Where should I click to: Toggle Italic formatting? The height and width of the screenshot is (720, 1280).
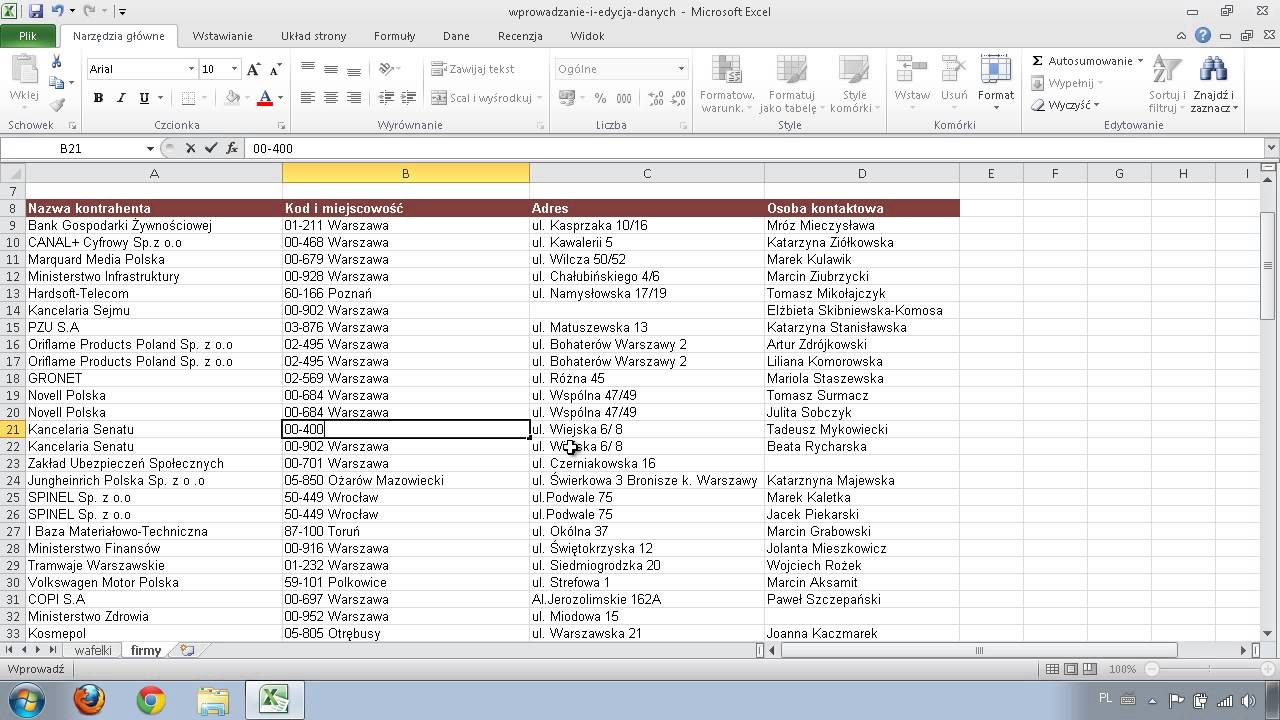[121, 98]
